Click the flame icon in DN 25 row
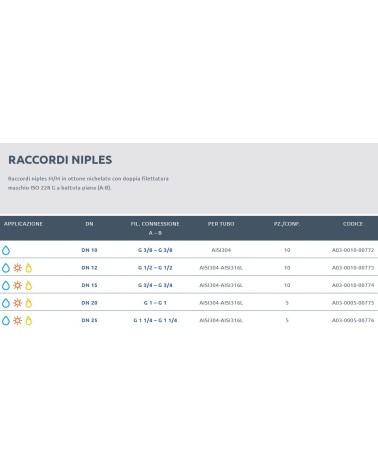Screen dimensions: 378x472 click(x=29, y=321)
